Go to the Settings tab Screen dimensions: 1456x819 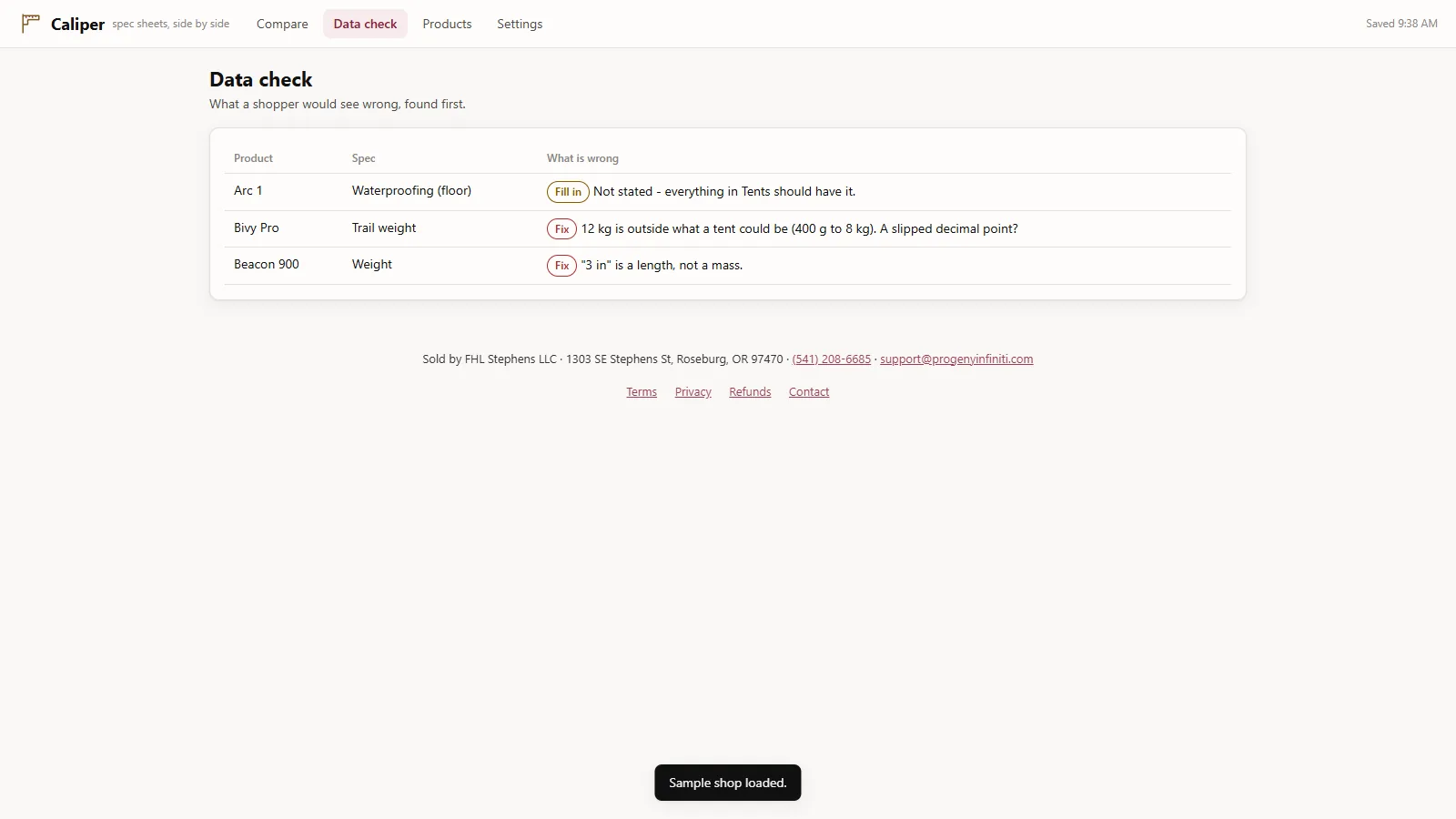click(x=520, y=24)
